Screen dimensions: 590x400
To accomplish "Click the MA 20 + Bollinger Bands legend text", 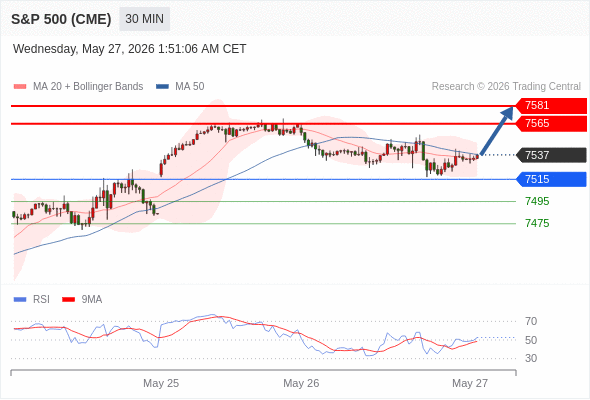I will coord(88,87).
